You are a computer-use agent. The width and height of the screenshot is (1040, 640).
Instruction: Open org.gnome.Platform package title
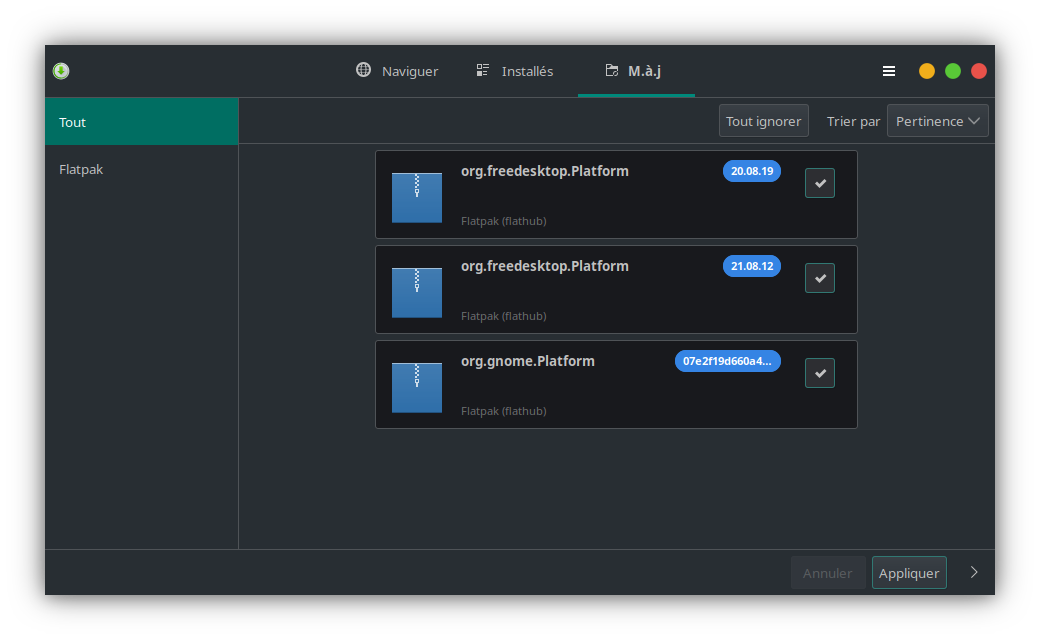[x=528, y=361]
